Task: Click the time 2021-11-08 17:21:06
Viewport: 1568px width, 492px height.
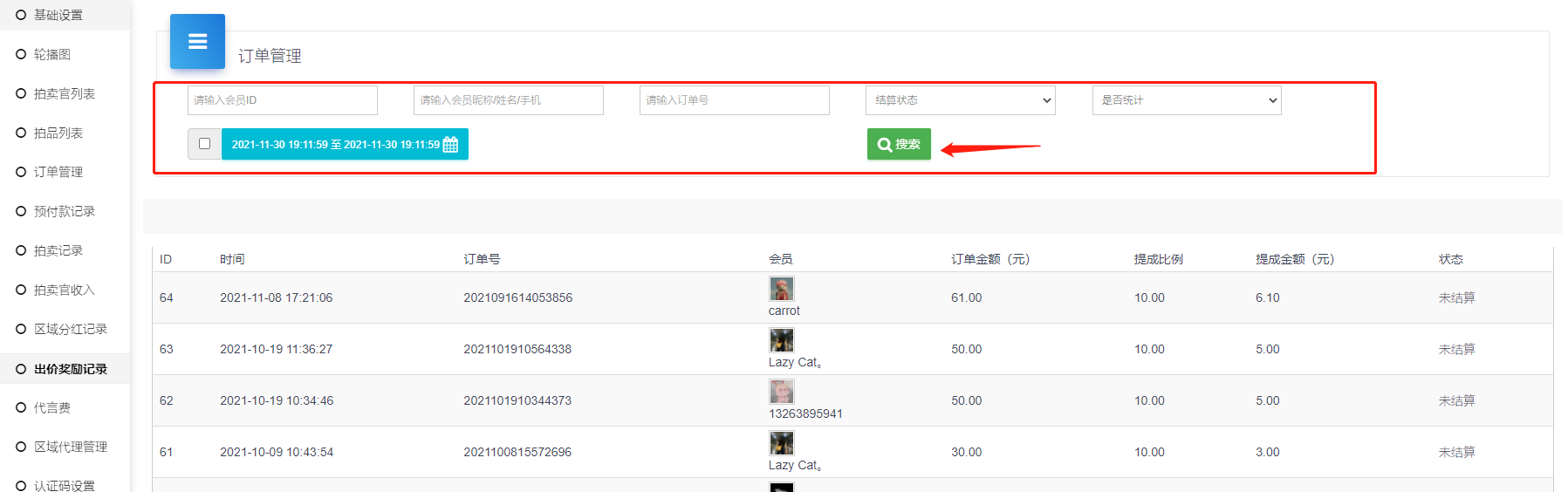Action: [x=277, y=297]
